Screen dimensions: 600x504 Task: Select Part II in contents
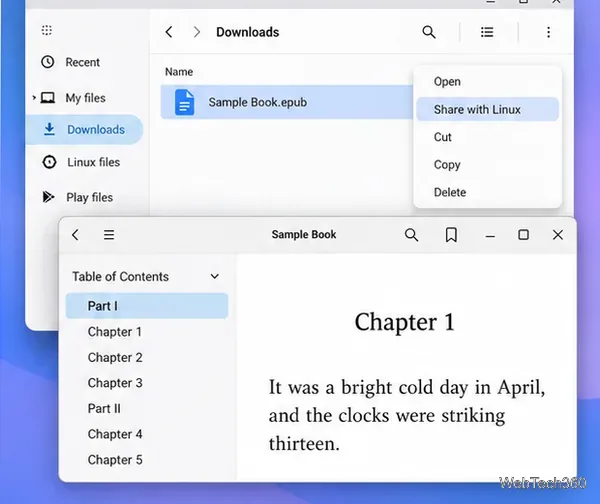[104, 408]
